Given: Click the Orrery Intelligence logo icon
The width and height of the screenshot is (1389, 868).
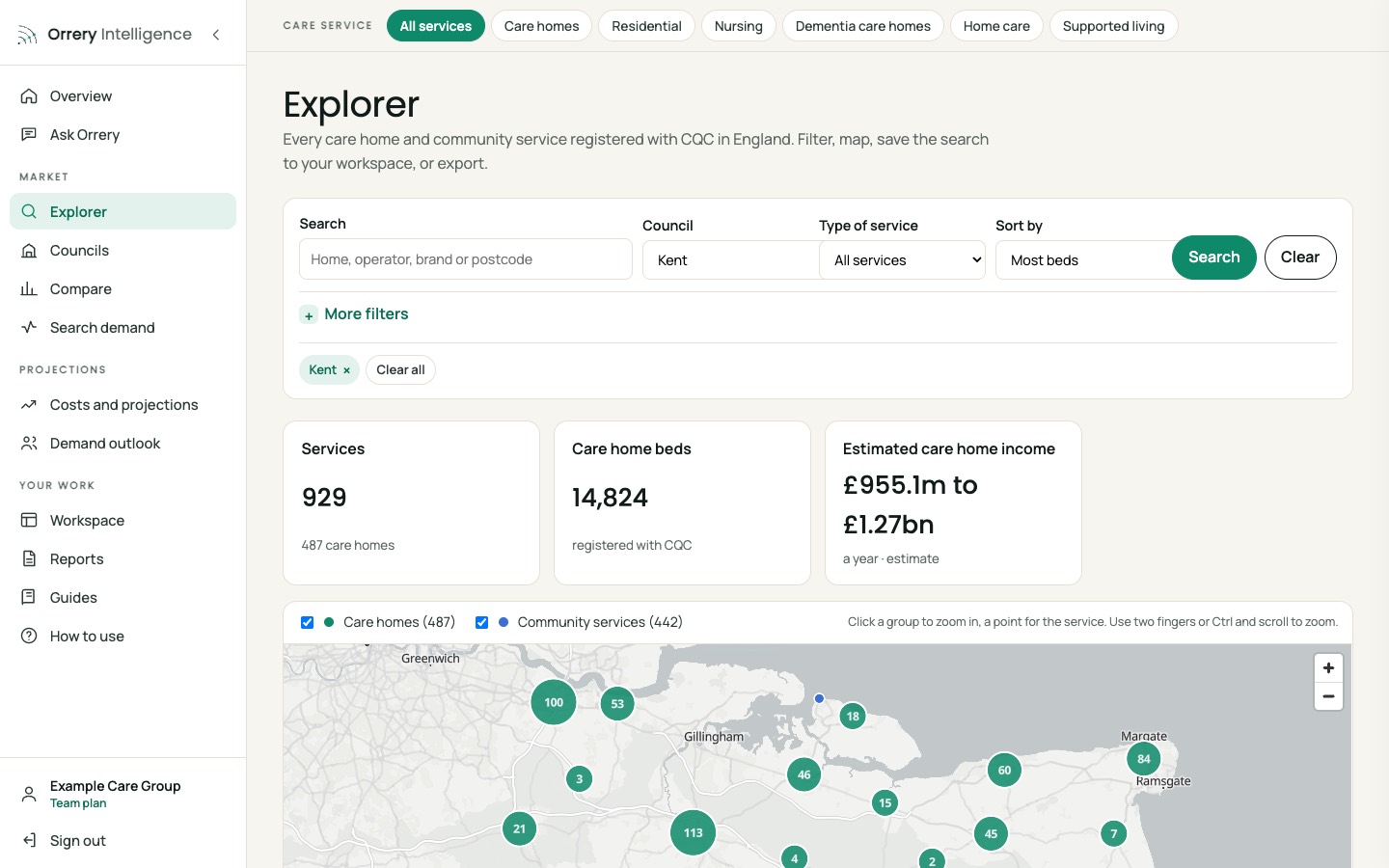Looking at the screenshot, I should (x=27, y=36).
